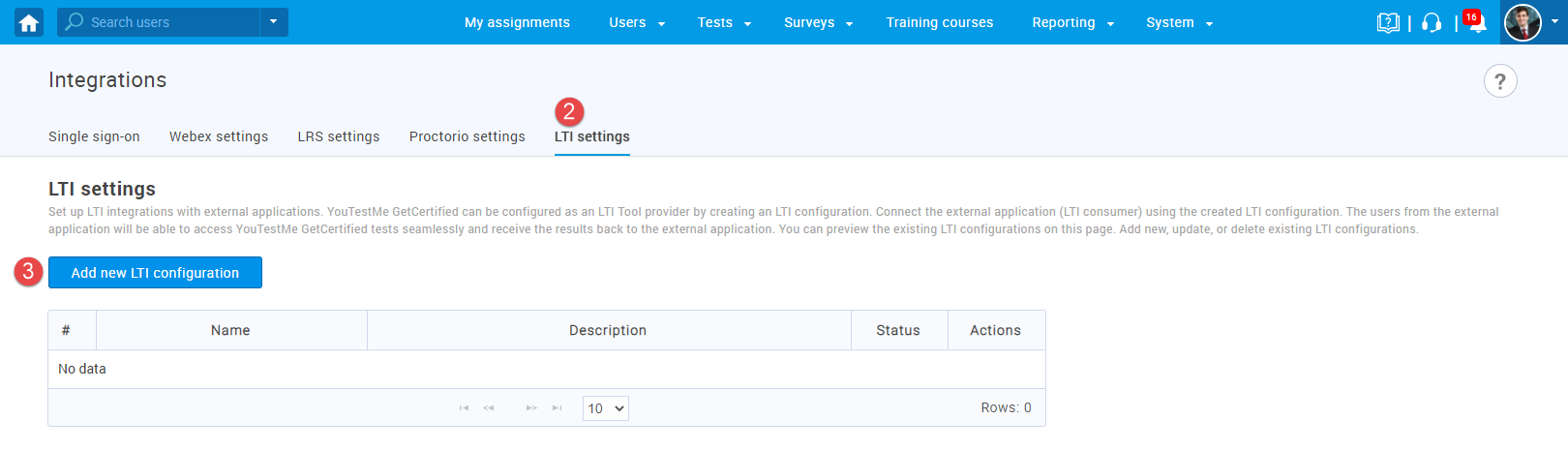Expand the search users dropdown arrow
This screenshot has height=450, width=1568.
(x=274, y=22)
